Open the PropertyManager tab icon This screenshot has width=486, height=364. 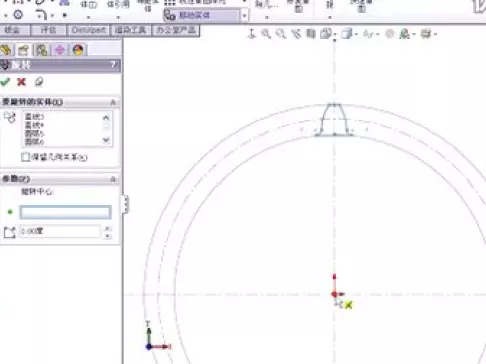tap(23, 50)
